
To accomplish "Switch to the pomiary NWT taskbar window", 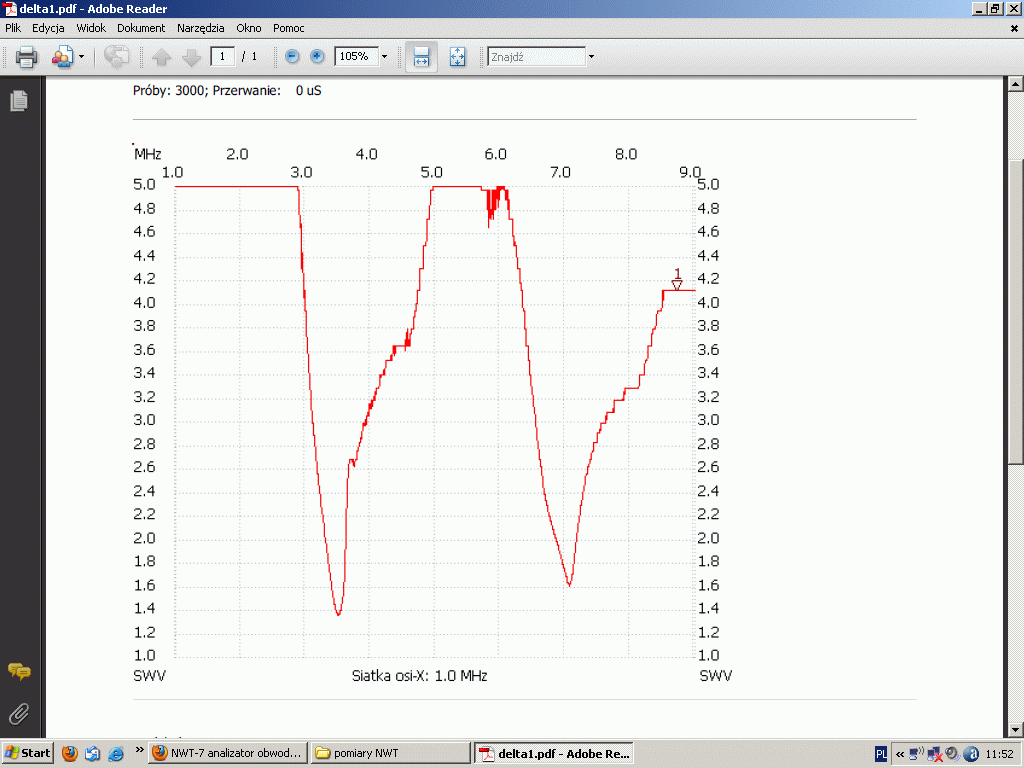I will click(390, 753).
